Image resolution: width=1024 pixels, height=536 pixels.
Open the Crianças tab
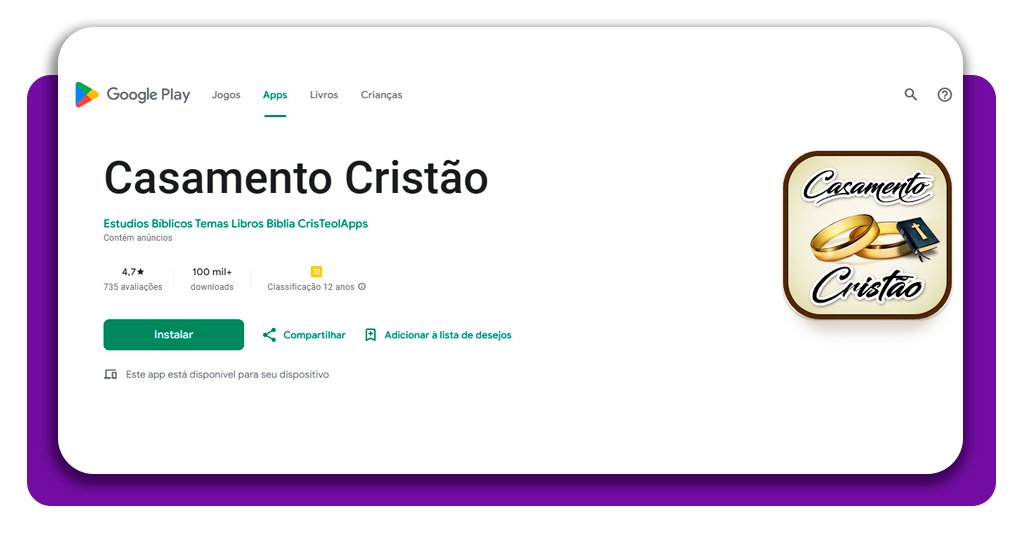[381, 95]
